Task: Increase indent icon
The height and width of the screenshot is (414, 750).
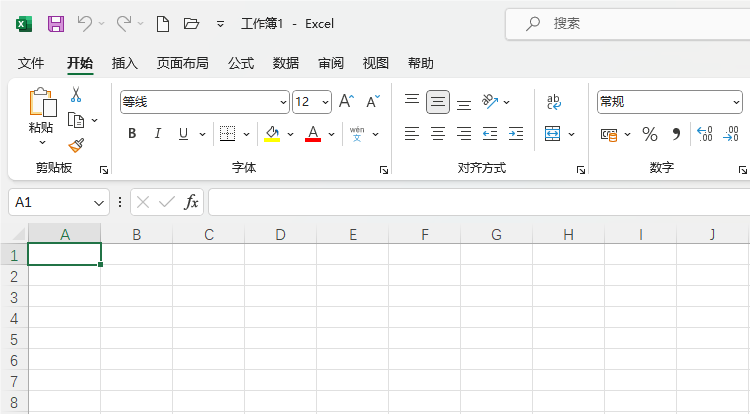Action: click(516, 134)
